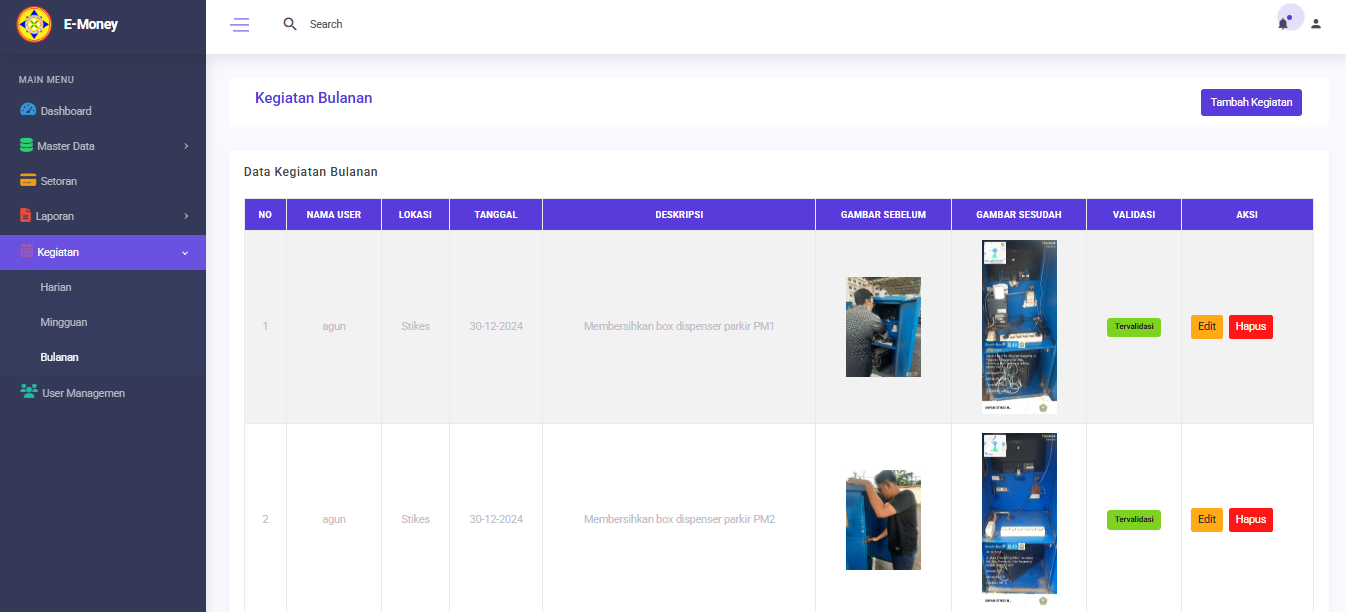1346x612 pixels.
Task: Open the Mingguan submenu item
Action: pos(63,322)
